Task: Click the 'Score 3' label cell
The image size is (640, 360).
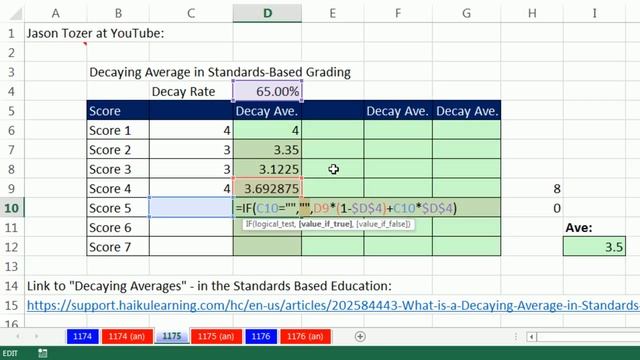Action: click(118, 169)
